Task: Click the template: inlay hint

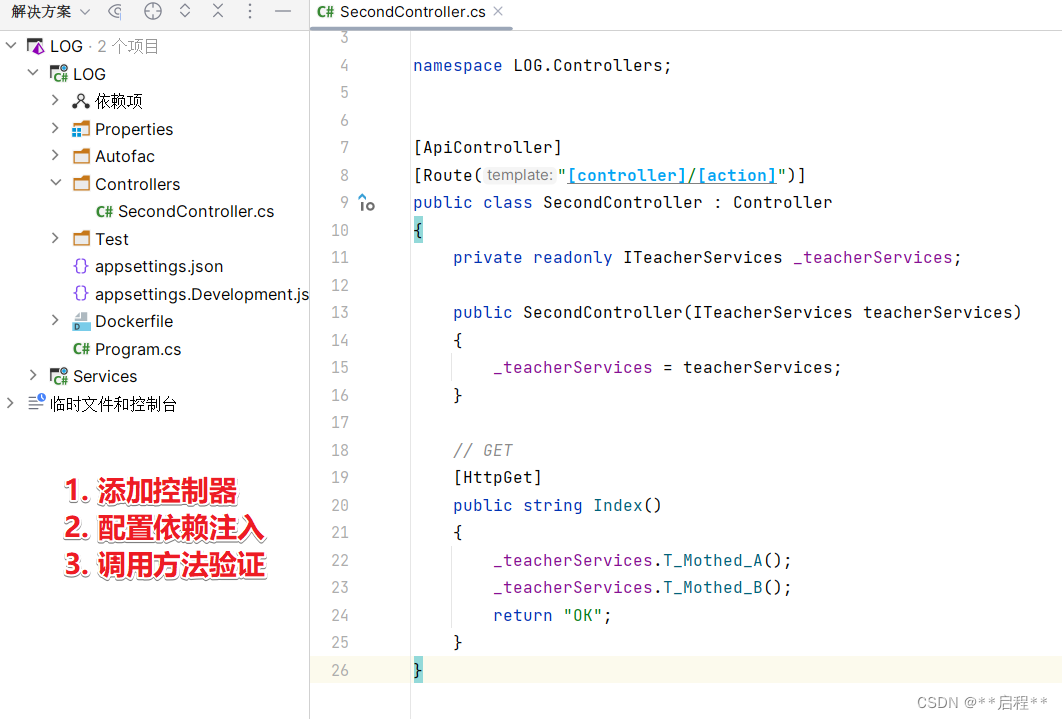Action: pos(519,175)
